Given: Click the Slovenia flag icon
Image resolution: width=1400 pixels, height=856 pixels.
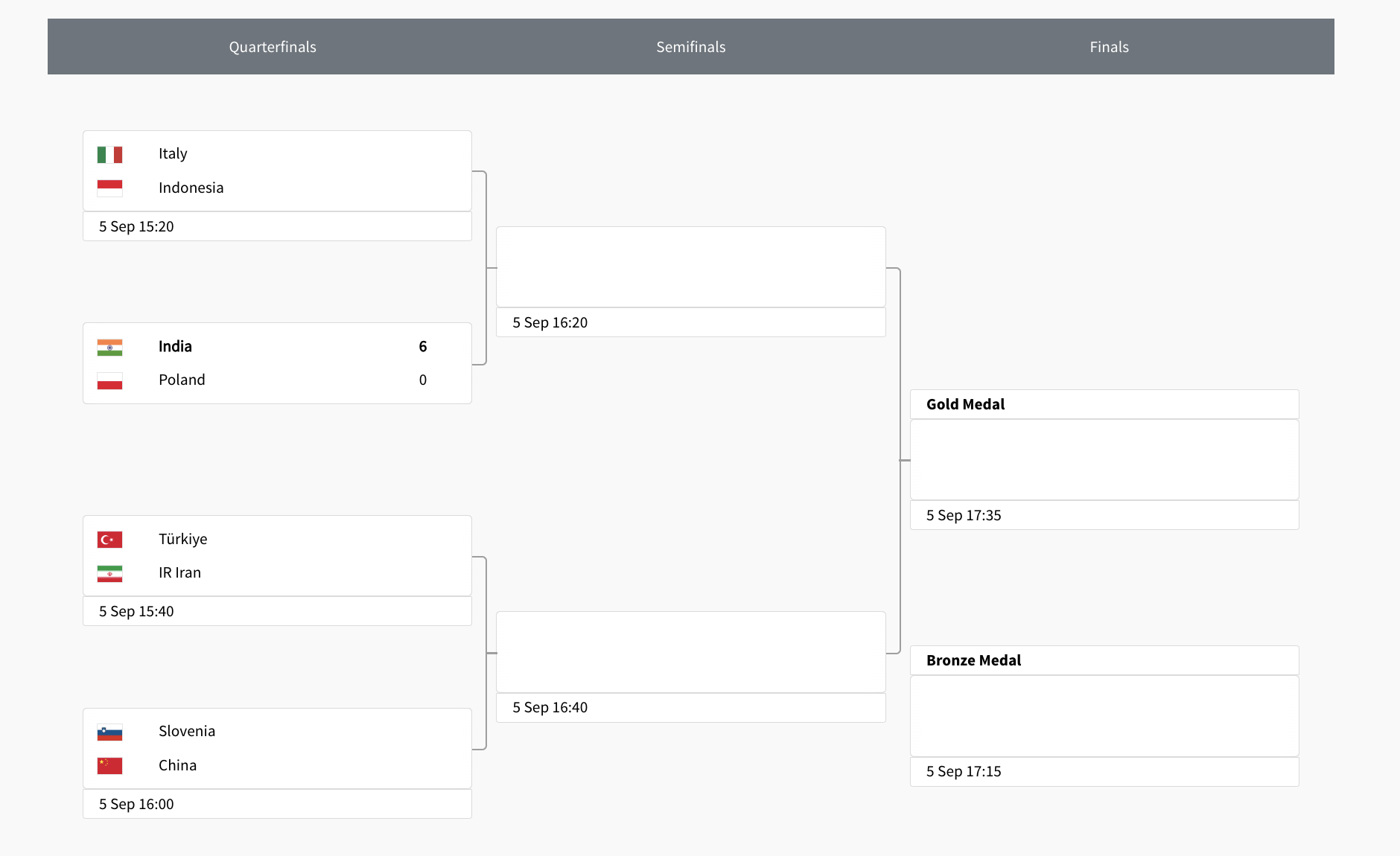Looking at the screenshot, I should click(109, 732).
